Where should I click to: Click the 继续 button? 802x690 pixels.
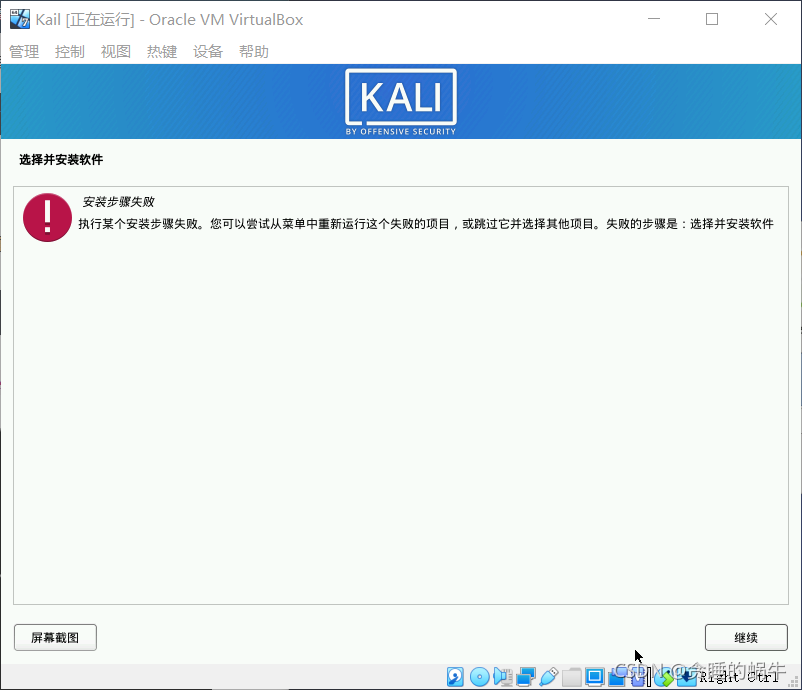point(746,637)
